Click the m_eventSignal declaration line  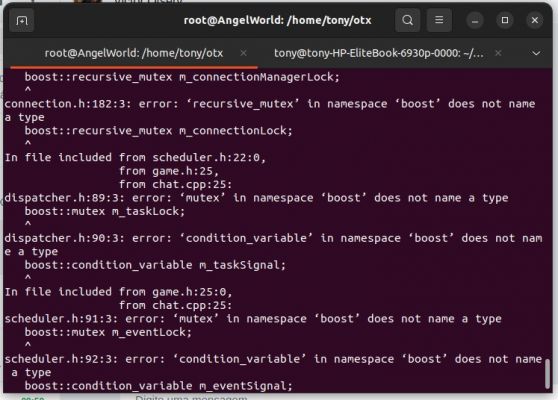(158, 386)
